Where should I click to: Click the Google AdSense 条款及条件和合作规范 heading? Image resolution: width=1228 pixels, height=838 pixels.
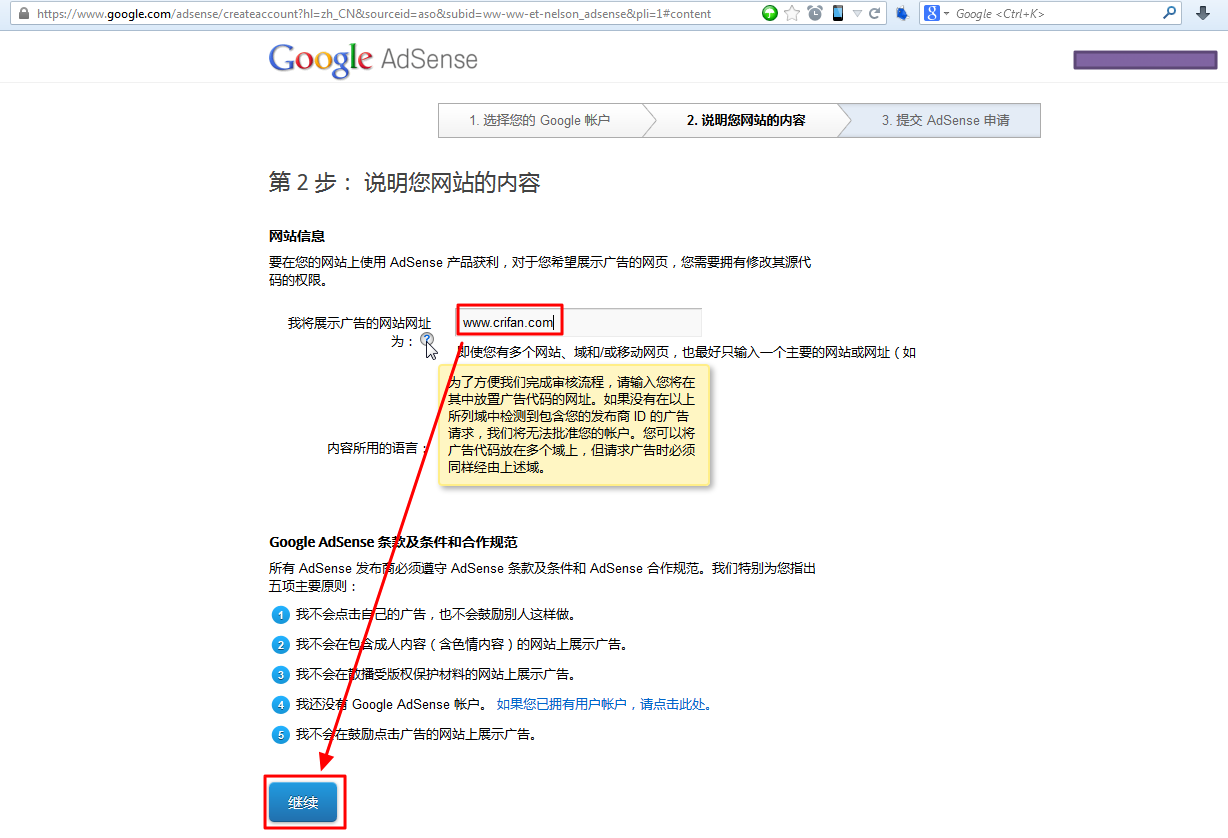point(393,542)
